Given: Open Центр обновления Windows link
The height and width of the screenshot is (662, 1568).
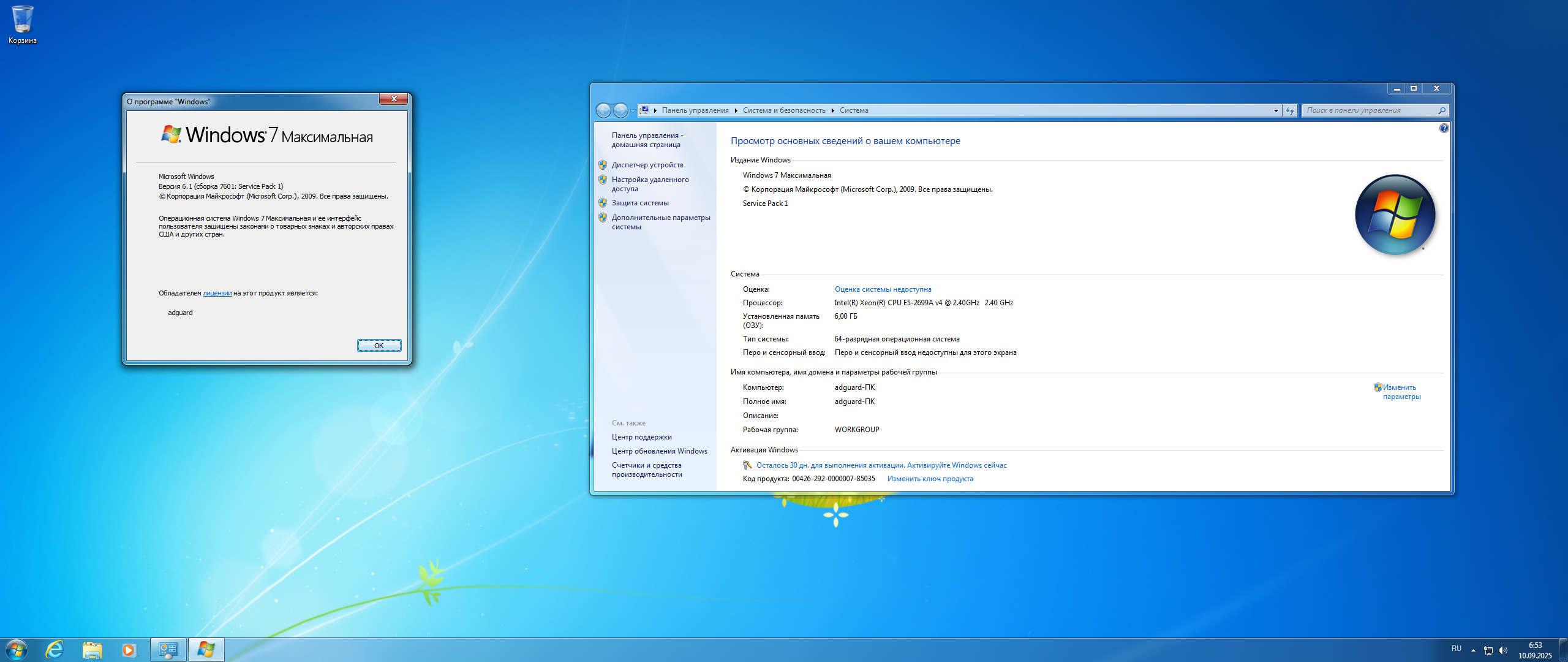Looking at the screenshot, I should point(659,451).
